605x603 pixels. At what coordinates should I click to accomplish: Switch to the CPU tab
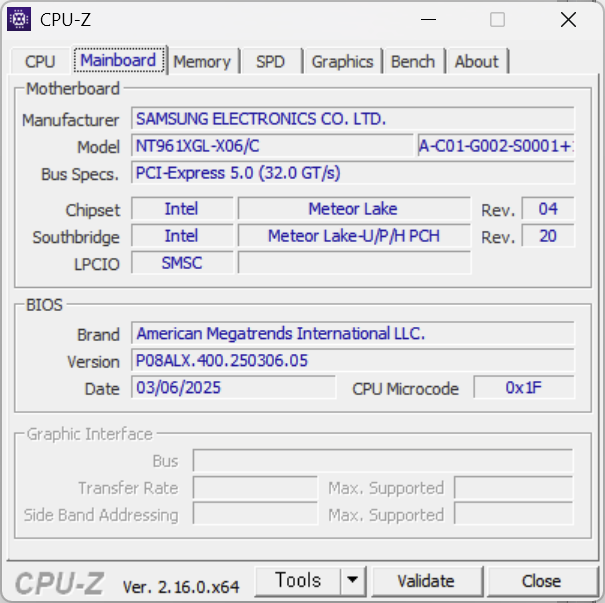pos(40,62)
